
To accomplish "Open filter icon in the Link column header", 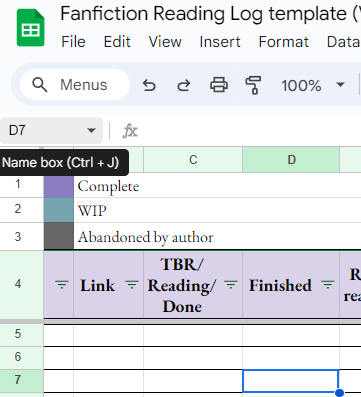I will 132,285.
